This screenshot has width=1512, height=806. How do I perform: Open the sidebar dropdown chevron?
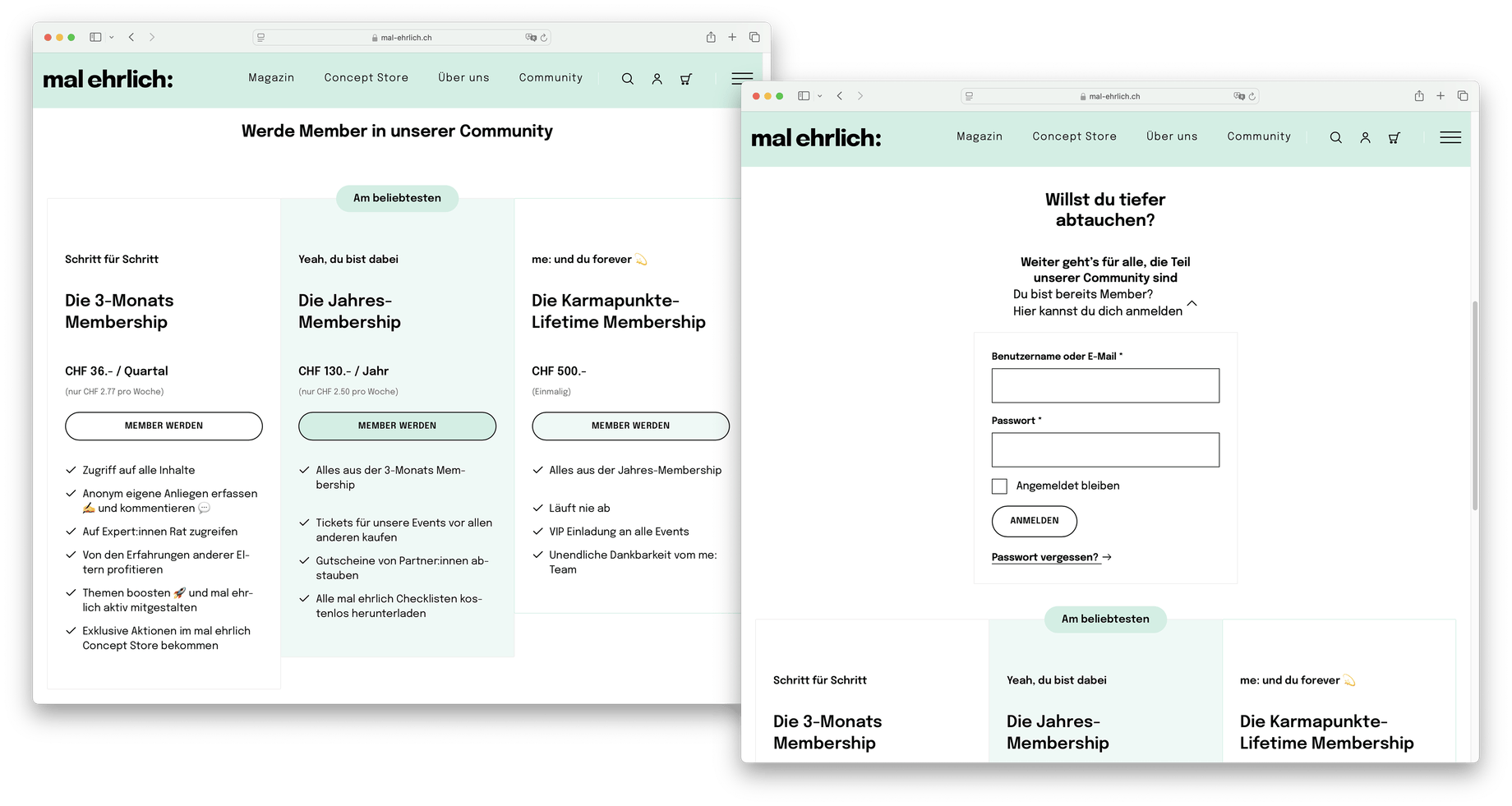pyautogui.click(x=818, y=96)
